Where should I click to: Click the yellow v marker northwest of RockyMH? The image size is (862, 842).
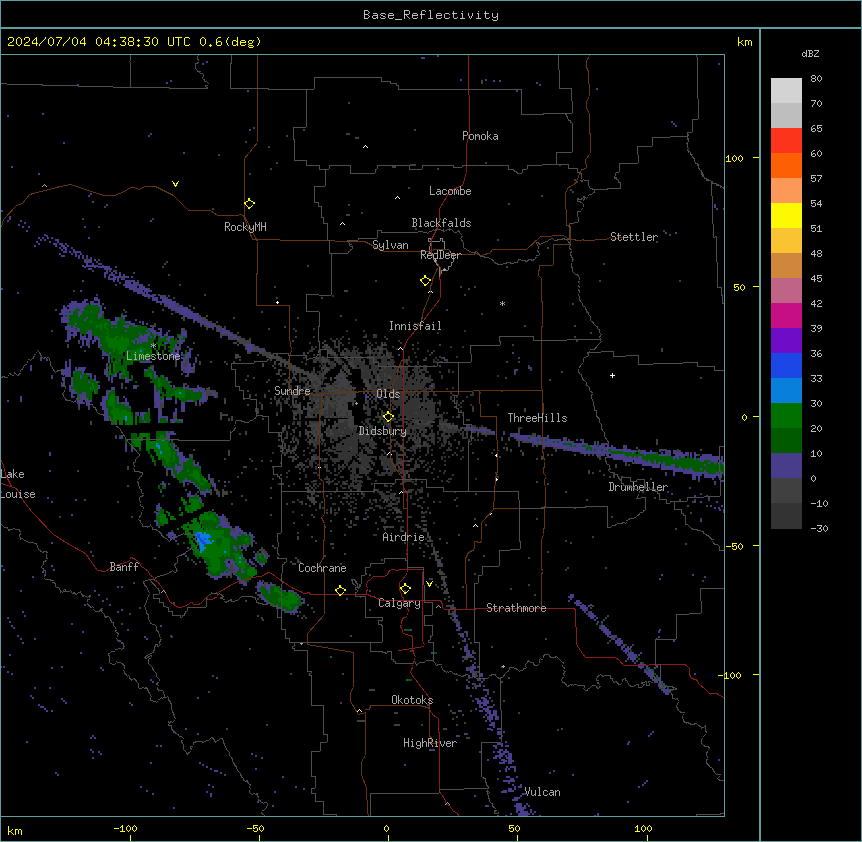(175, 184)
